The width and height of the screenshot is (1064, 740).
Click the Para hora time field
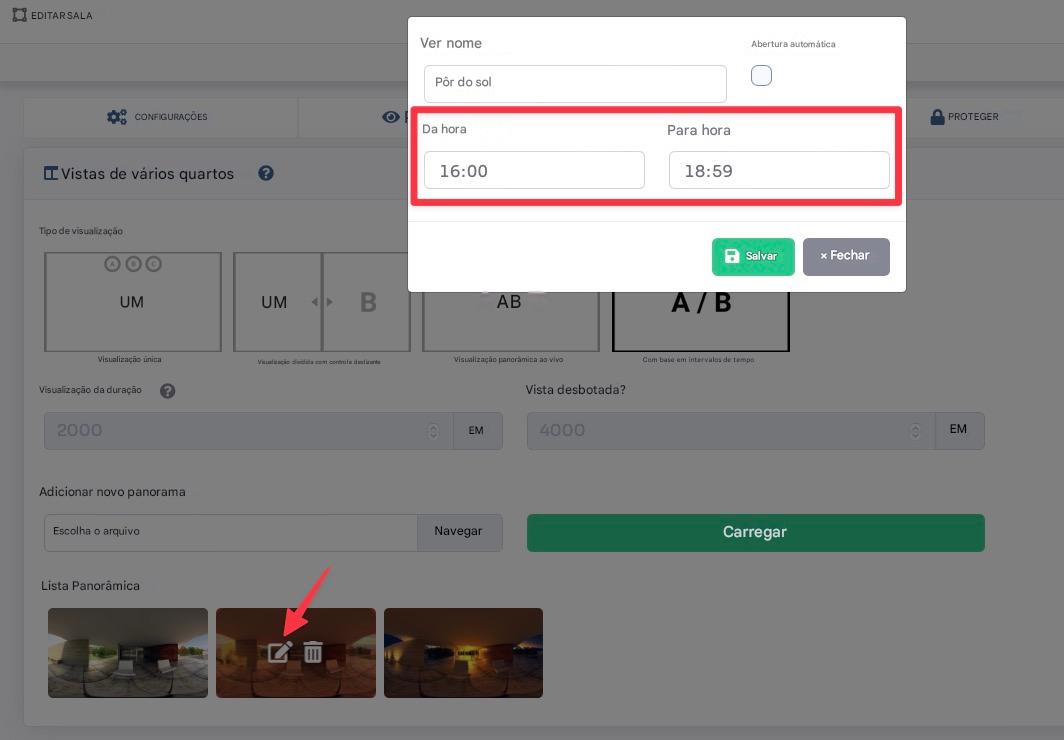point(778,170)
